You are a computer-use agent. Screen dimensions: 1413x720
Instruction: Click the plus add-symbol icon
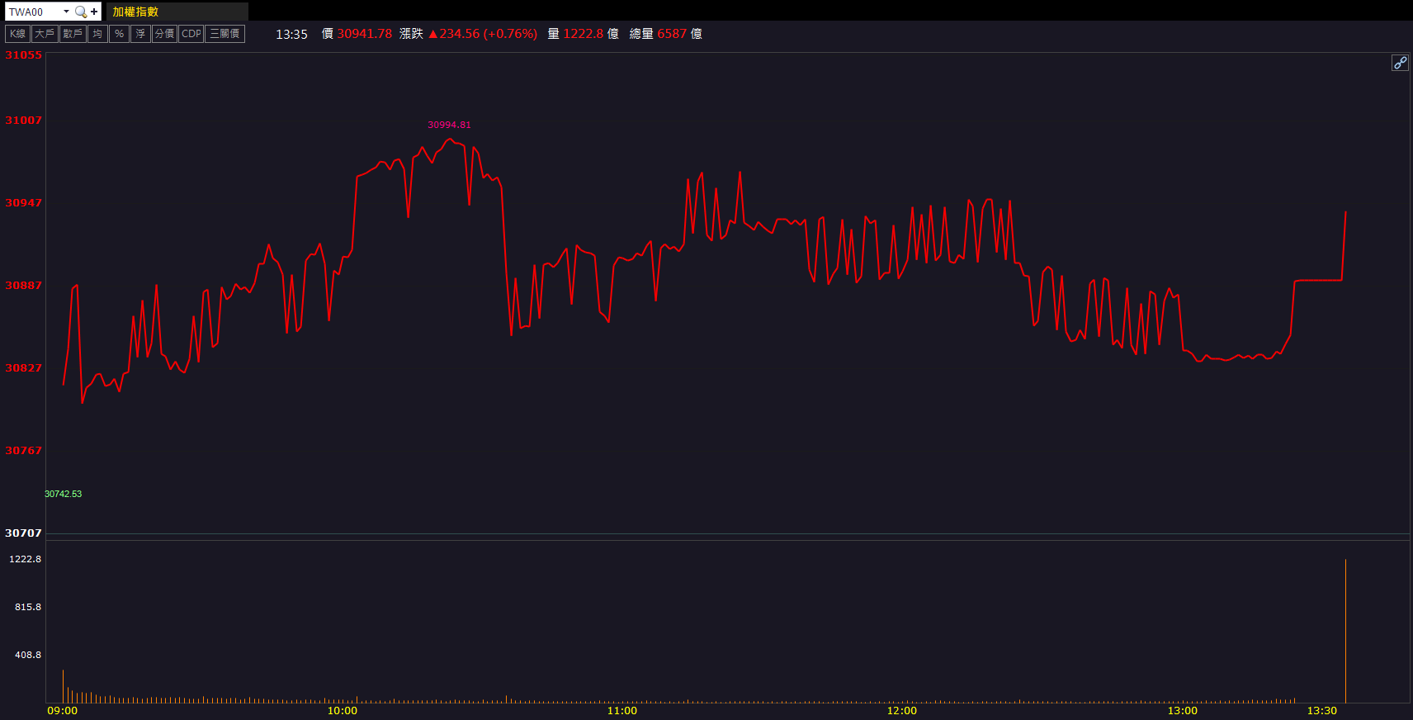point(94,12)
